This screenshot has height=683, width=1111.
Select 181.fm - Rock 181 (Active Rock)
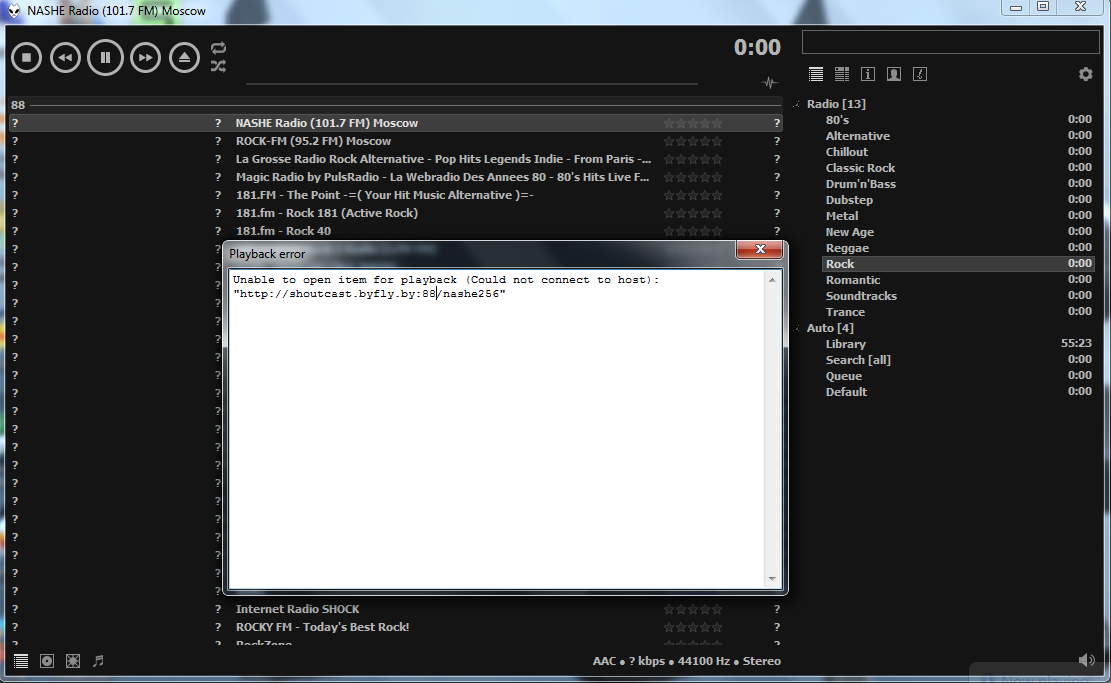click(395, 213)
